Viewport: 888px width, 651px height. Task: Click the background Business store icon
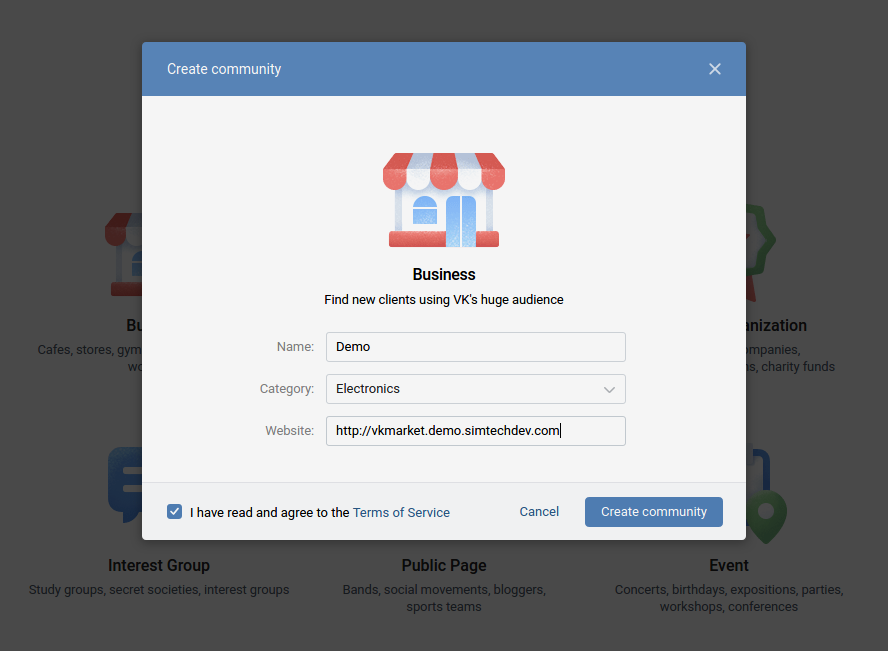[123, 255]
